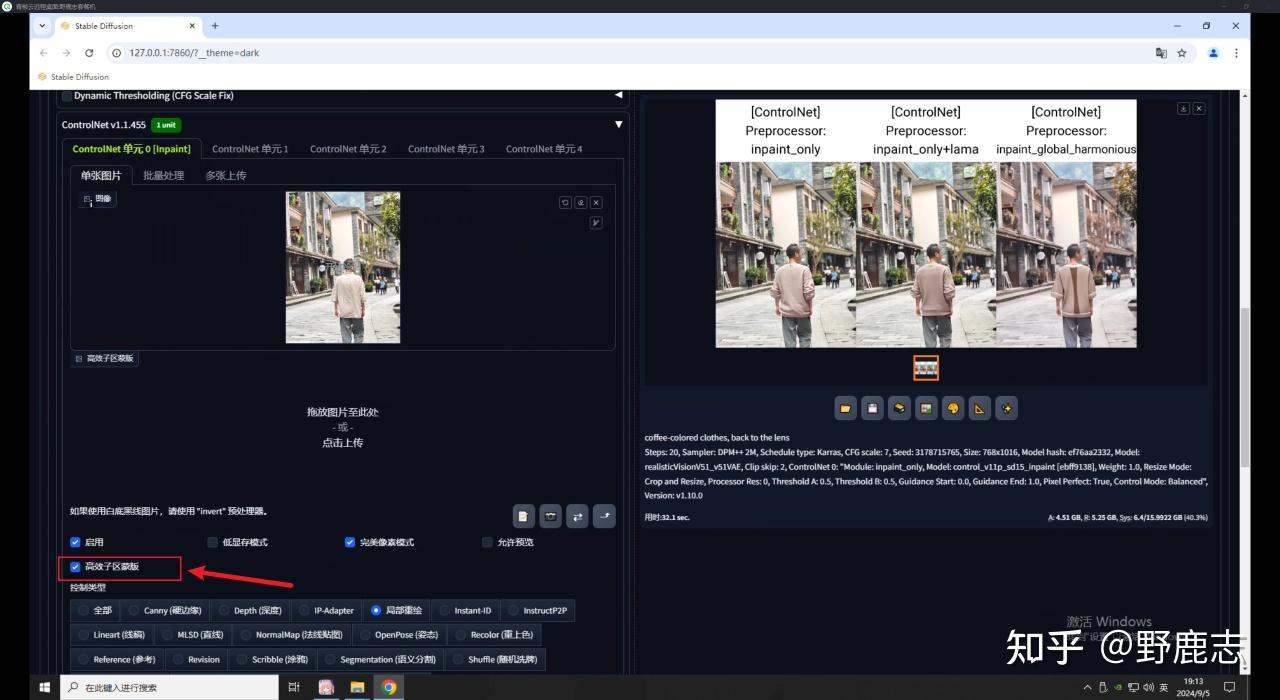This screenshot has height=700, width=1280.
Task: Open the 批量处理 tab
Action: coord(164,174)
